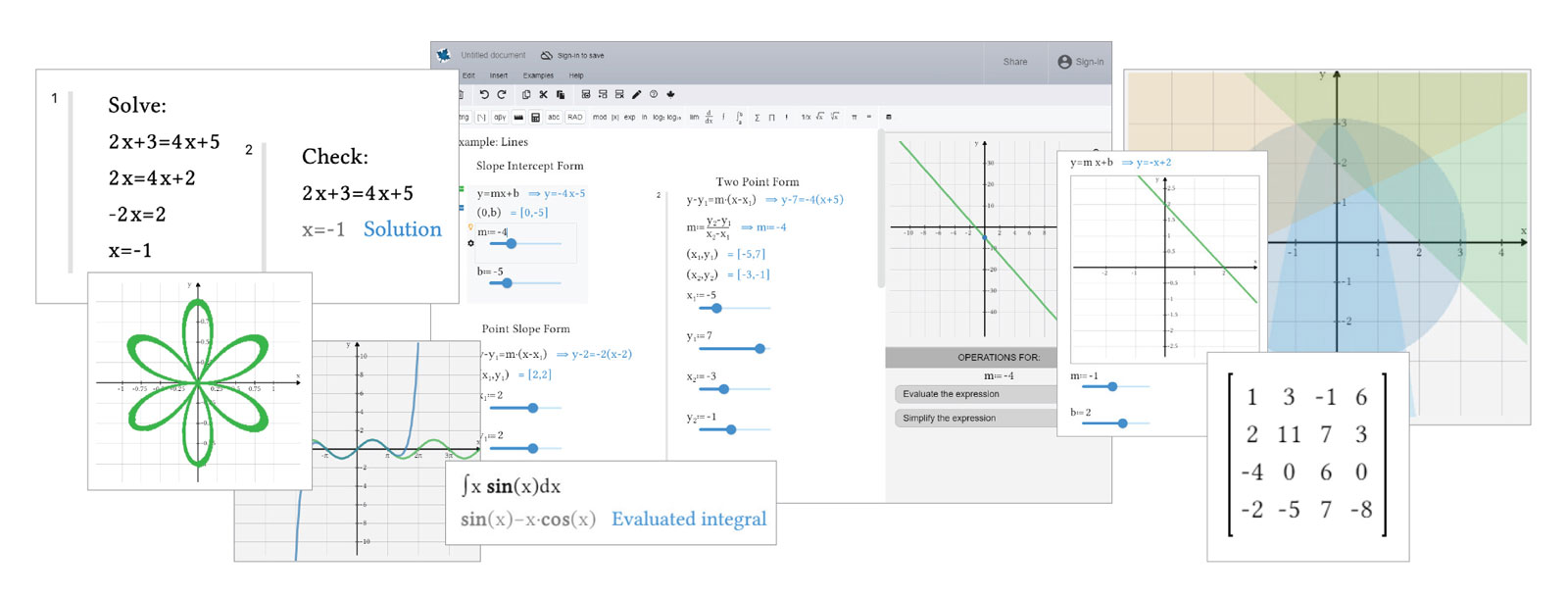Insert the pi constant symbol
This screenshot has width=1568, height=596.
pyautogui.click(x=854, y=118)
